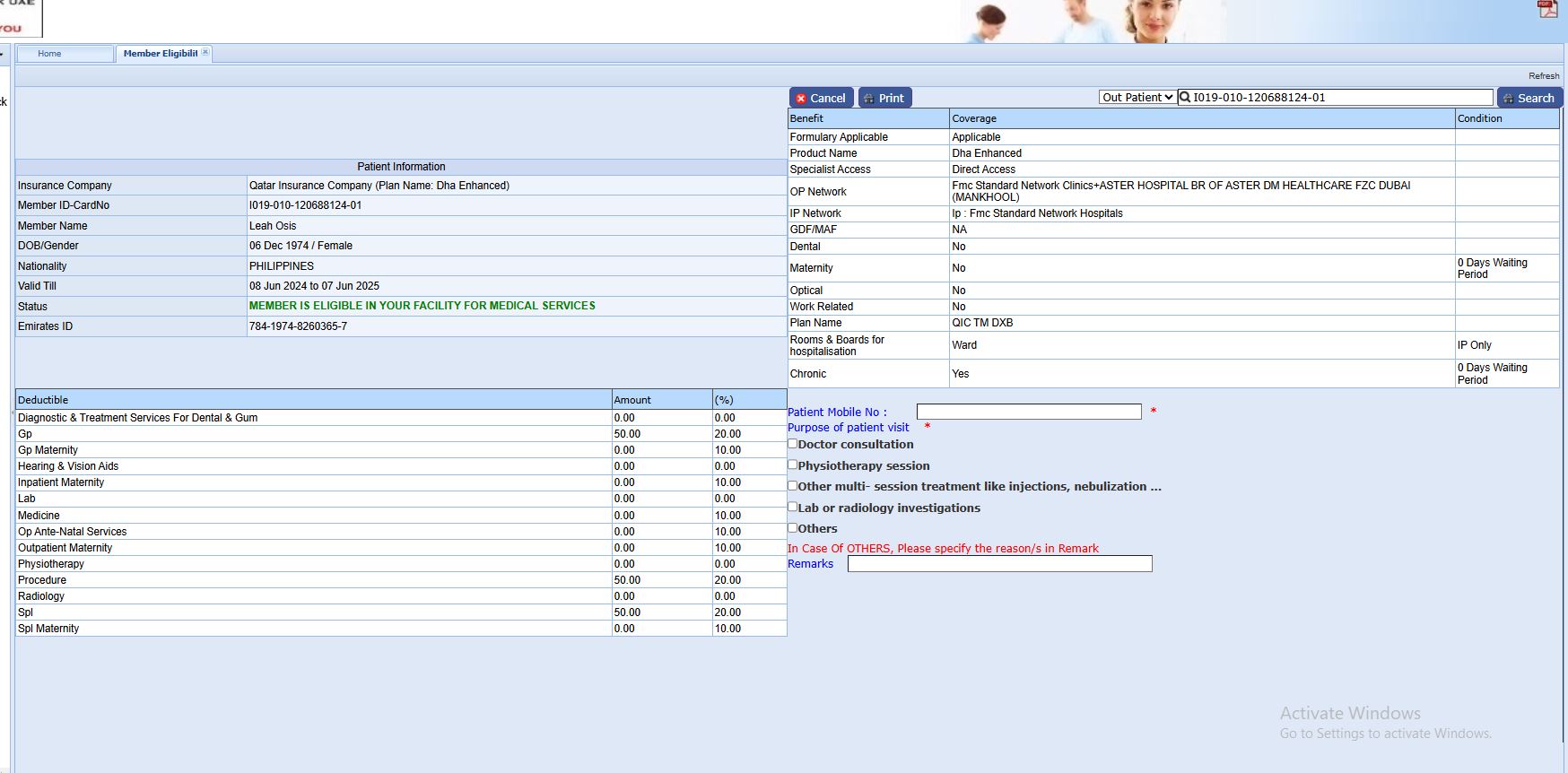Enable Lab or radiology investigations checkbox
Viewport: 1568px width, 773px height.
[x=793, y=507]
